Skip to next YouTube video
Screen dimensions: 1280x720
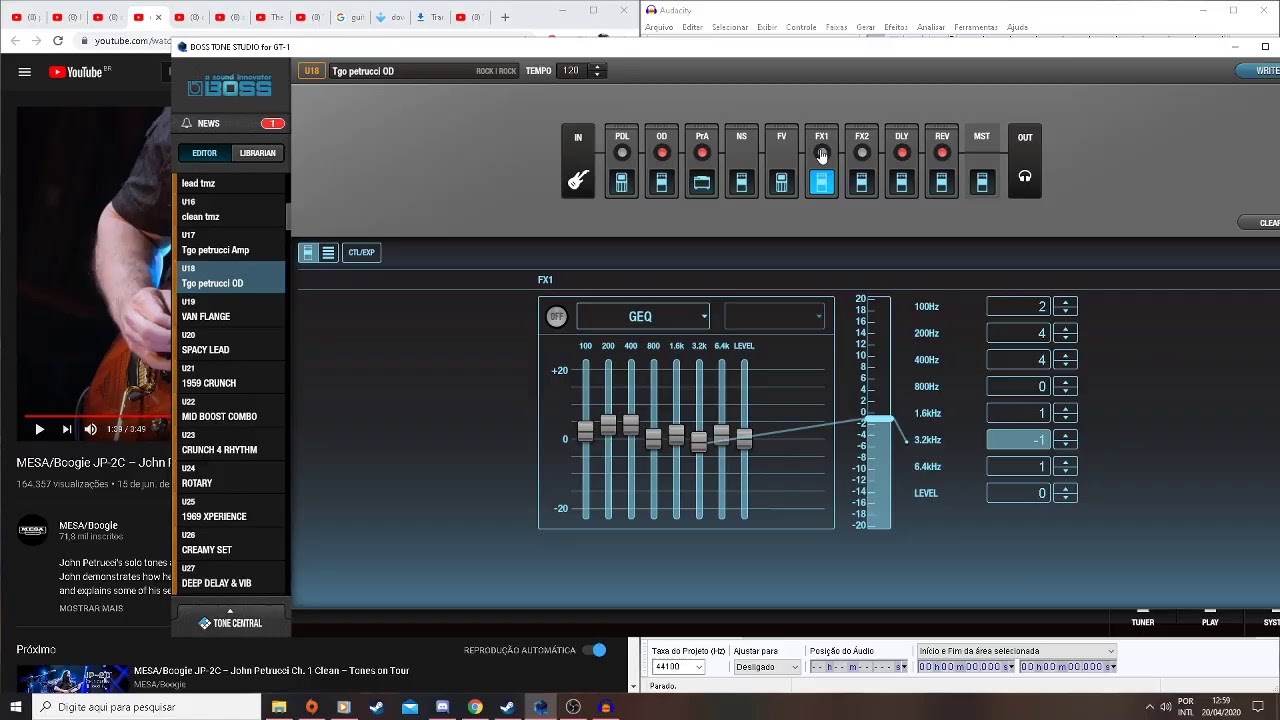[x=66, y=429]
